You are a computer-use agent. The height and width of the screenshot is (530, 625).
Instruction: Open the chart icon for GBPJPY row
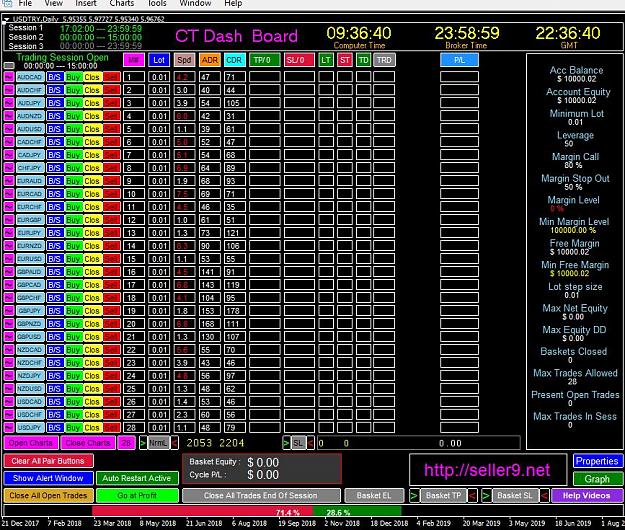[x=9, y=310]
